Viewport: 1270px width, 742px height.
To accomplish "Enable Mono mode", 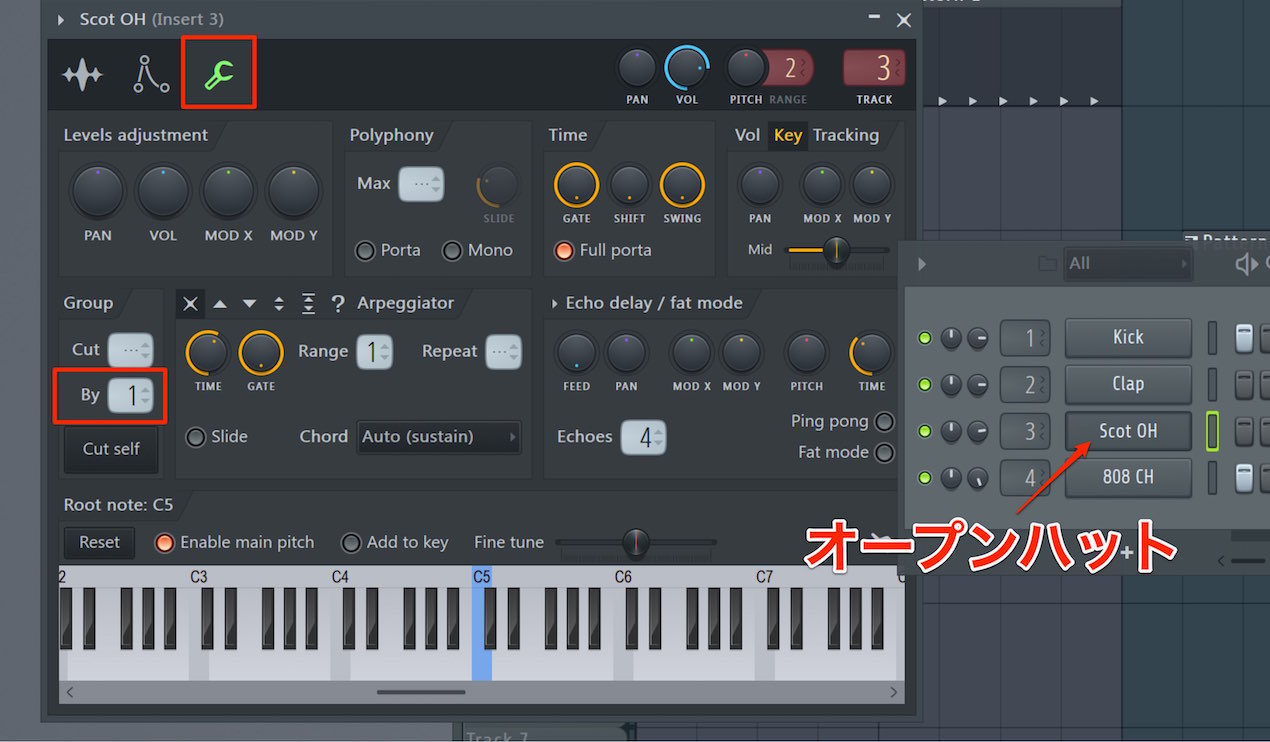I will [x=453, y=250].
